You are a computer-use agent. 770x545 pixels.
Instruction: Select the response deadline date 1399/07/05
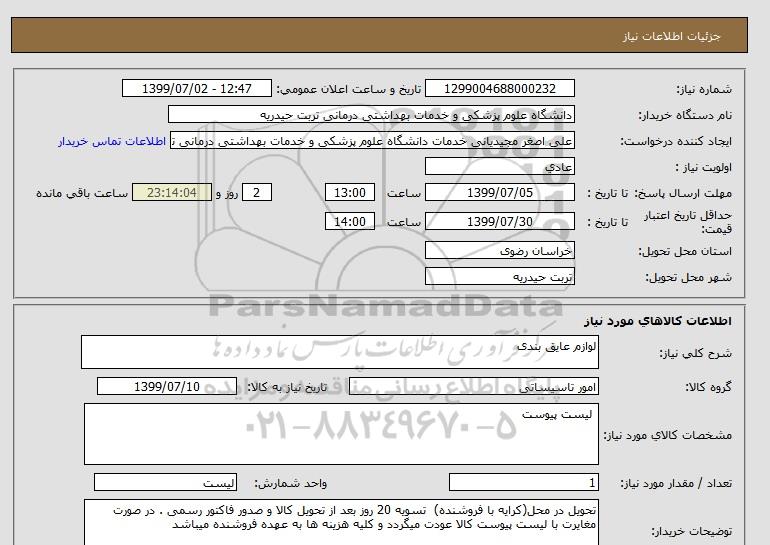(x=499, y=192)
